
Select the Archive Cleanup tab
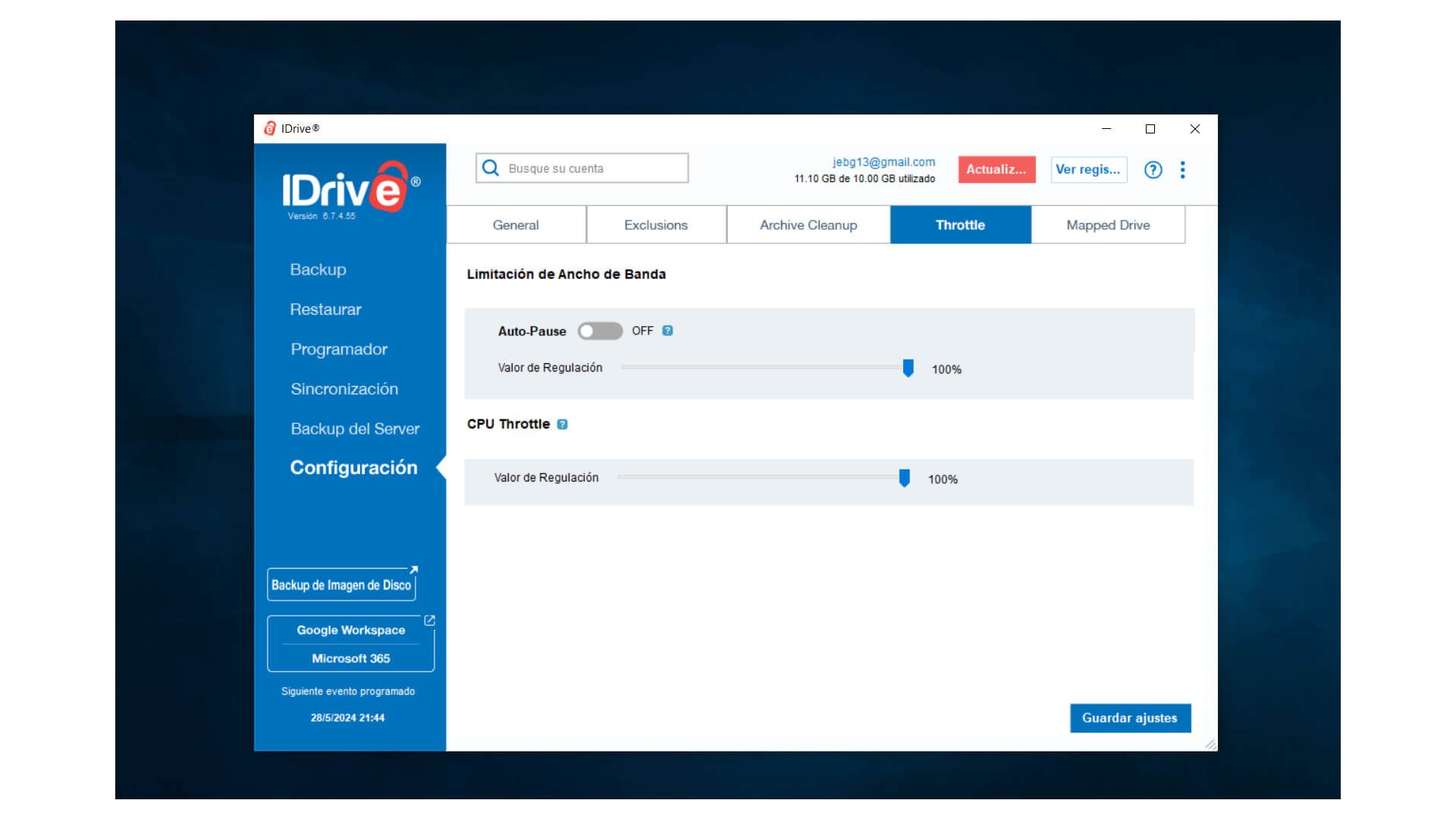(809, 224)
